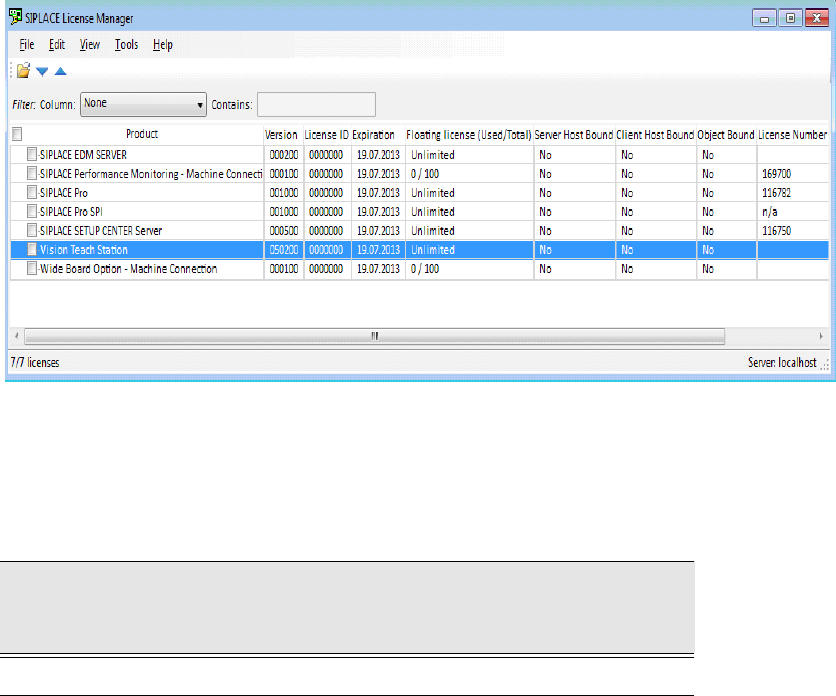Check the SIPLACE SETUP CENTER Server checkbox
This screenshot has height=696, width=836.
click(32, 230)
